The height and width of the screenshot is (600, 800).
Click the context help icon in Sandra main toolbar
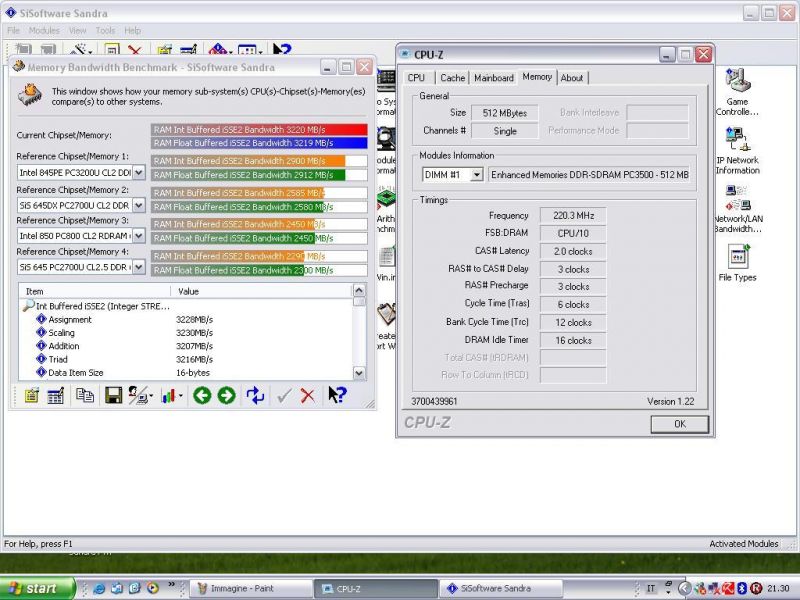pos(282,49)
